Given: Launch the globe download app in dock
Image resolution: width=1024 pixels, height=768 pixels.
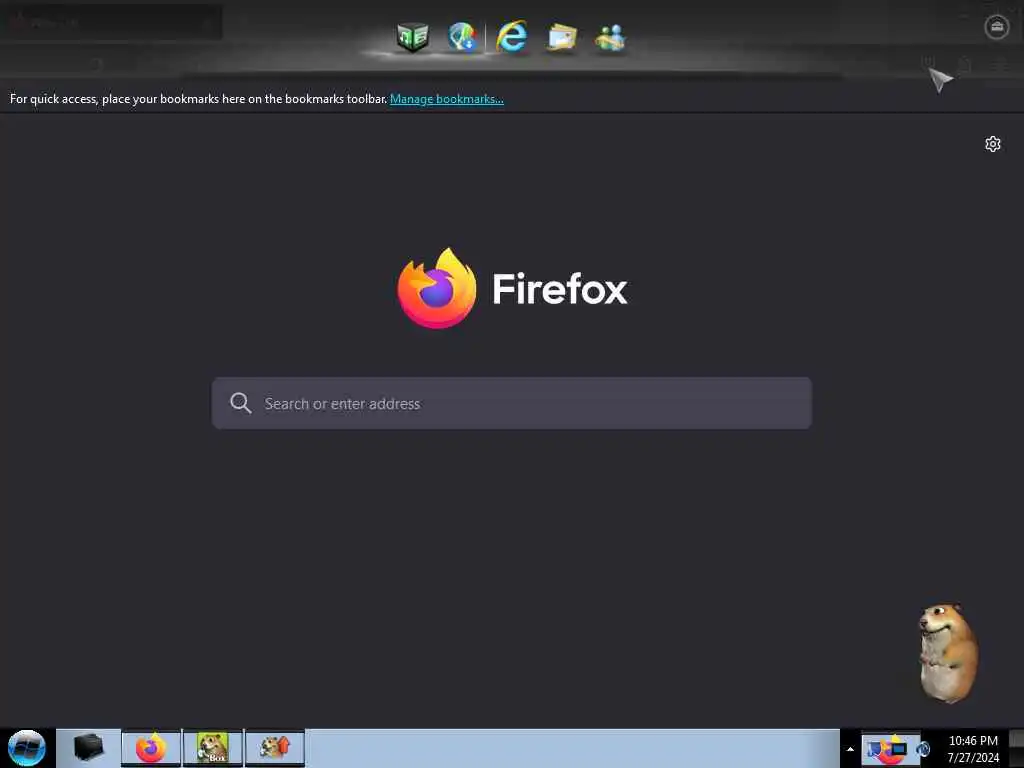Looking at the screenshot, I should [x=463, y=37].
